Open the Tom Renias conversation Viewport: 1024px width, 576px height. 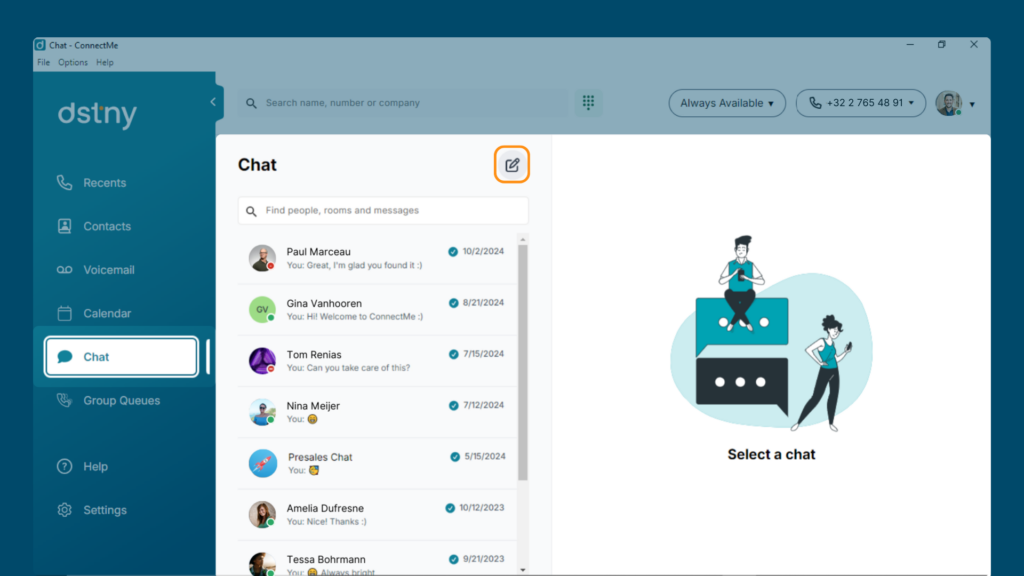pyautogui.click(x=377, y=360)
